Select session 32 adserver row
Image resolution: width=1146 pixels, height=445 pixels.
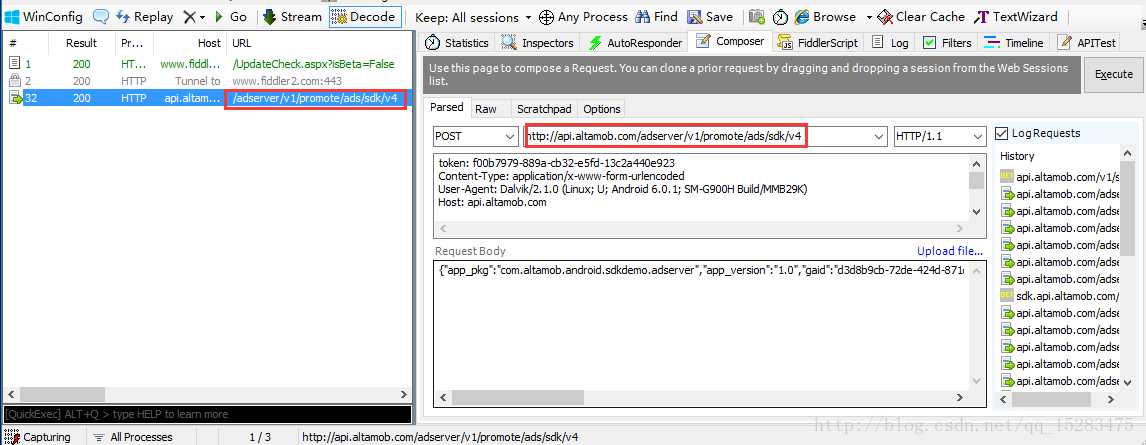[x=208, y=98]
